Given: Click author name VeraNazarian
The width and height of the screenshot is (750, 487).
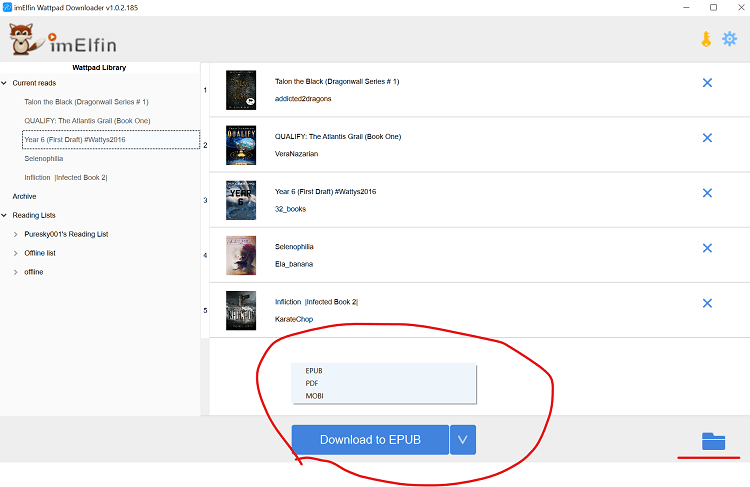Looking at the screenshot, I should click(x=296, y=154).
